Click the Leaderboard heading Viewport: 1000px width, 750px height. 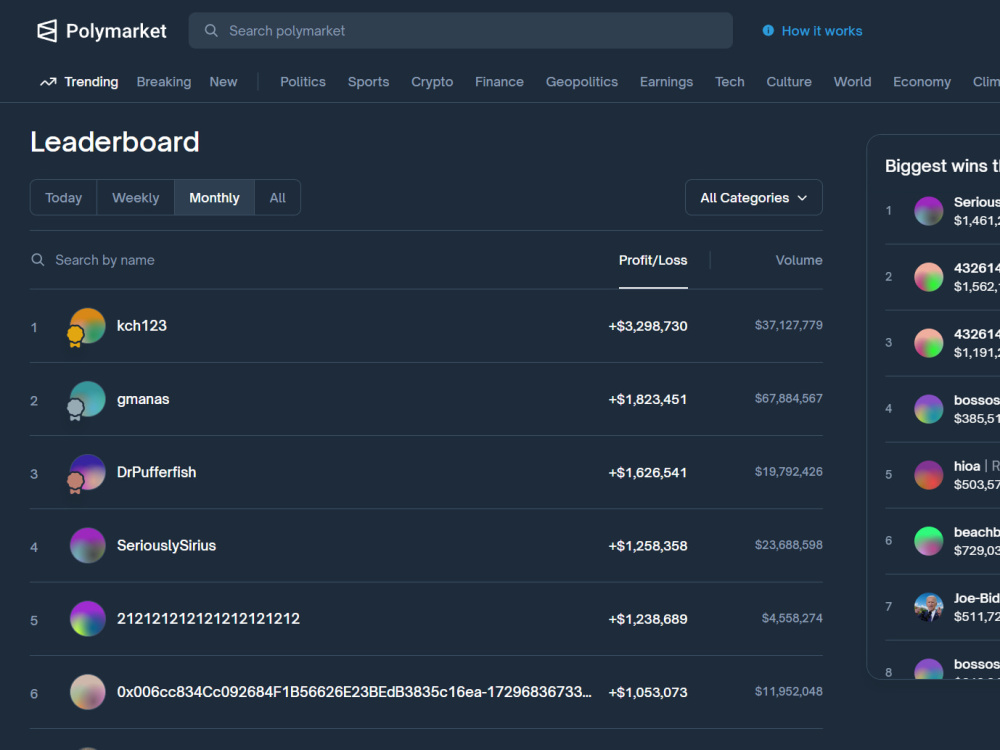pyautogui.click(x=115, y=142)
